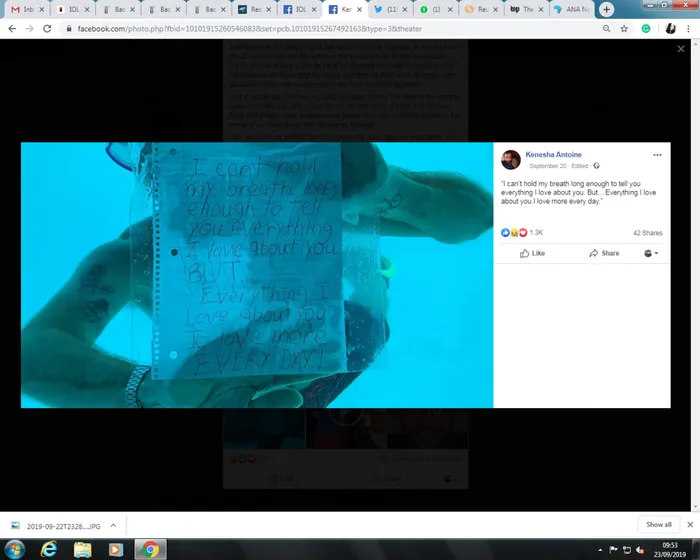The height and width of the screenshot is (560, 700).
Task: Click the browser back arrow
Action: 11,28
